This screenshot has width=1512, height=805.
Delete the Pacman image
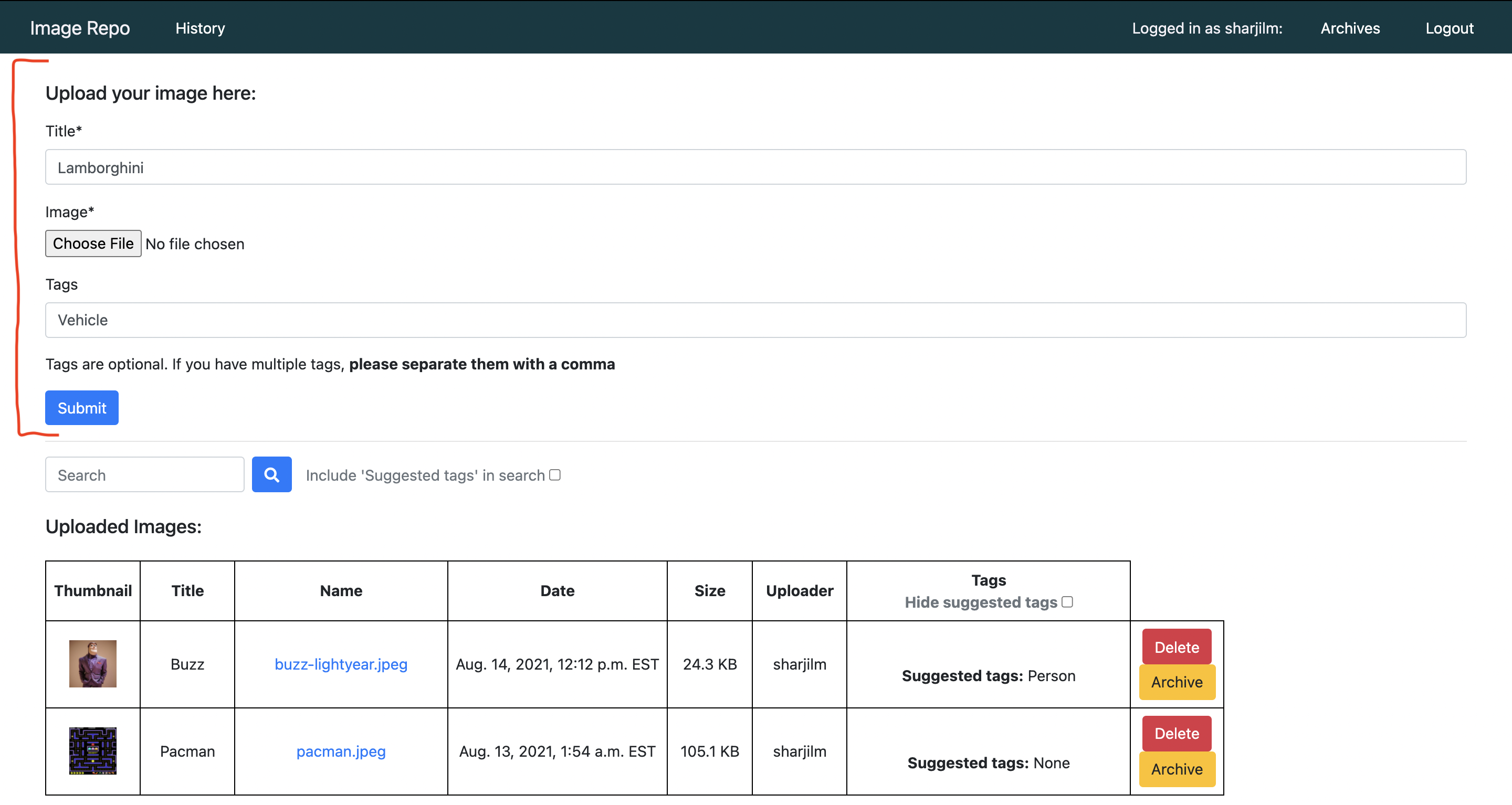click(1176, 734)
